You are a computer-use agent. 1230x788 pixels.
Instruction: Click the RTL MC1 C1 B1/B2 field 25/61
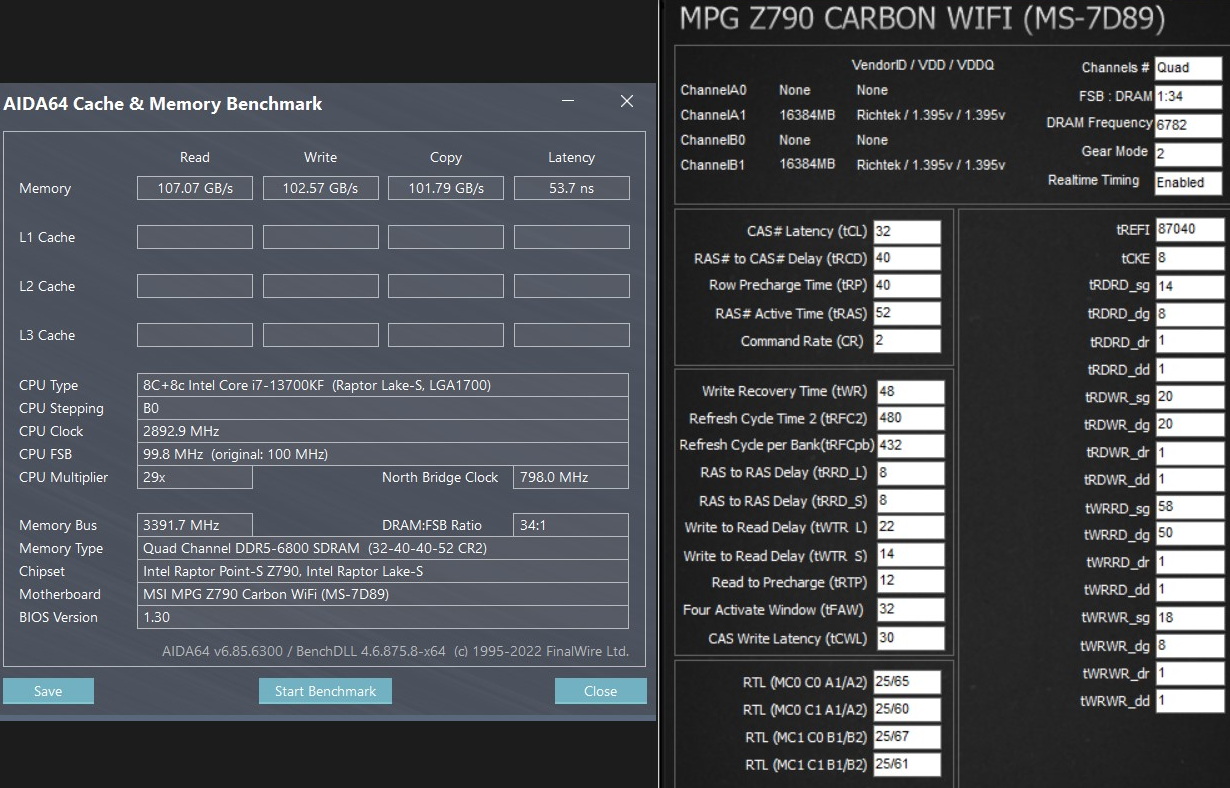coord(907,765)
